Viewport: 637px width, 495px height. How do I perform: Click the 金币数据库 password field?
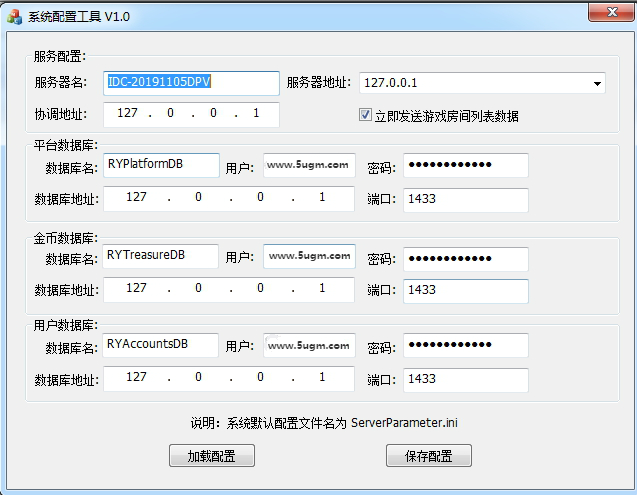coord(465,258)
